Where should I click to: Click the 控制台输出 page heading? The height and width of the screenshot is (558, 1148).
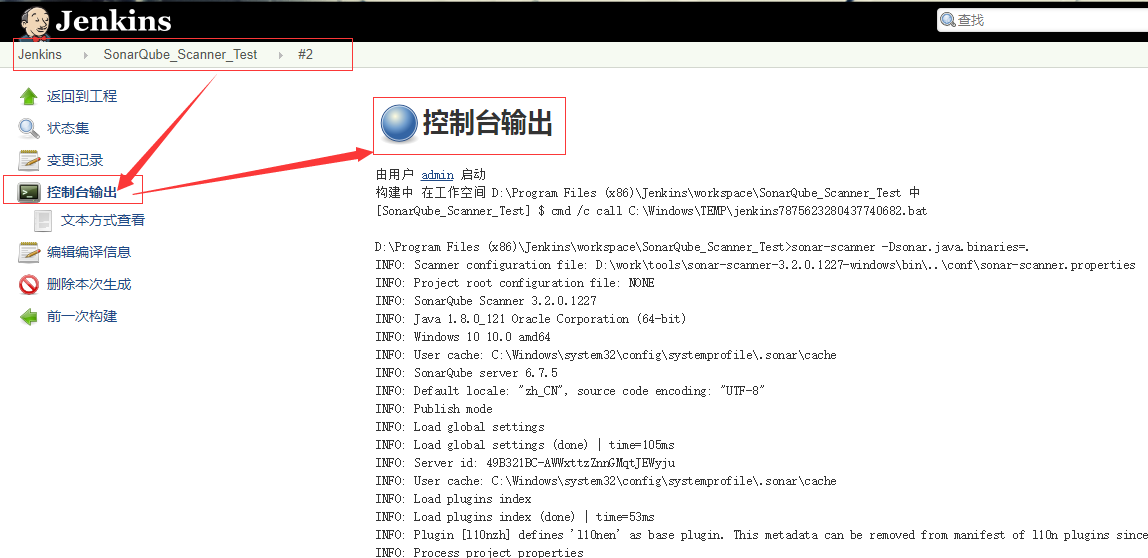click(x=488, y=124)
